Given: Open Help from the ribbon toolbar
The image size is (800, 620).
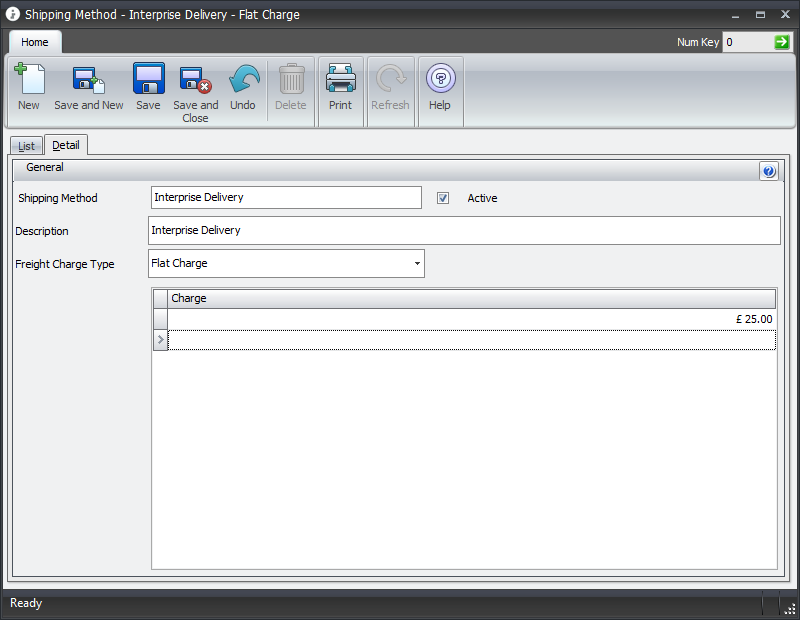Looking at the screenshot, I should click(x=440, y=80).
